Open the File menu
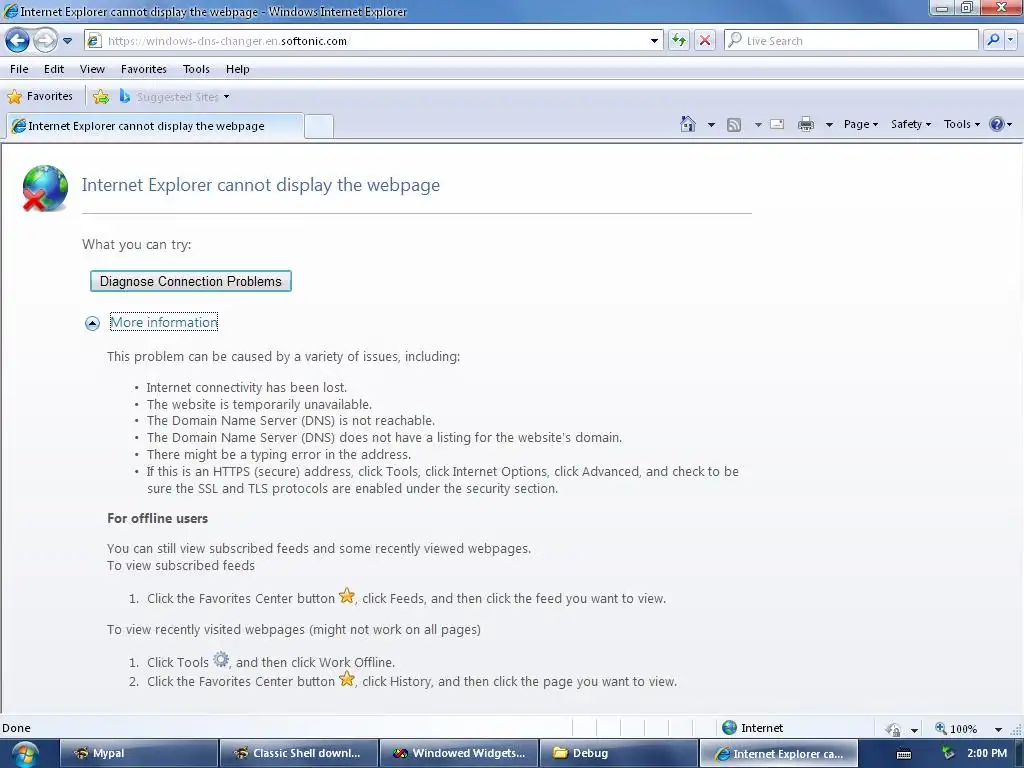 point(19,69)
